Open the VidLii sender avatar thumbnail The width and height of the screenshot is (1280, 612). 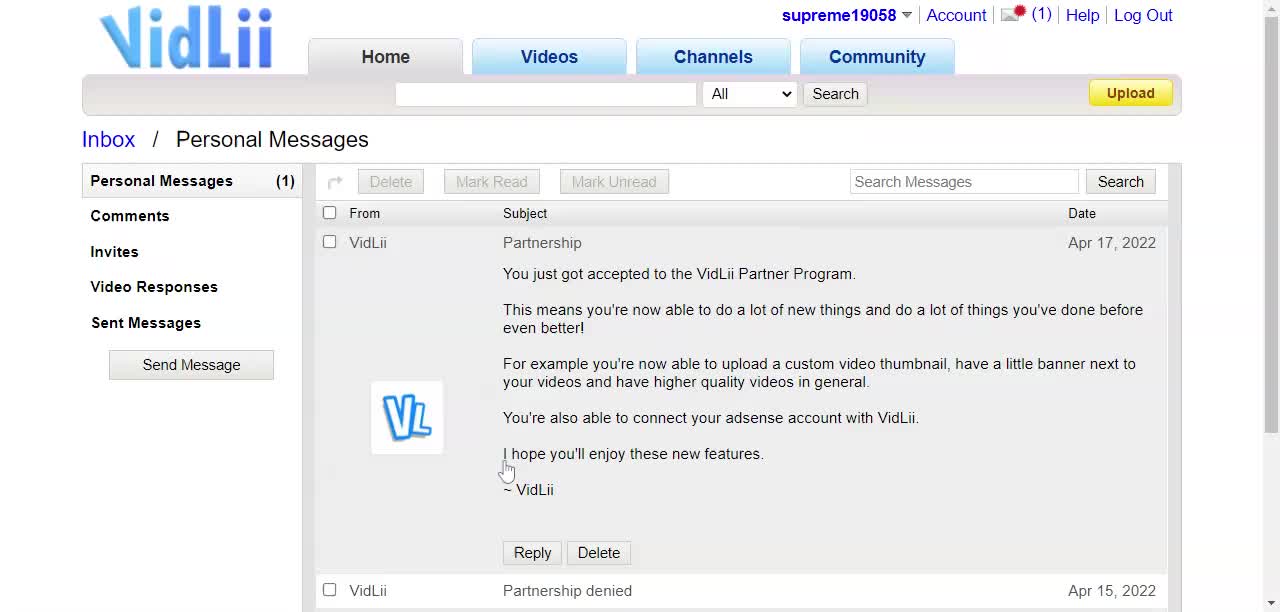[407, 418]
